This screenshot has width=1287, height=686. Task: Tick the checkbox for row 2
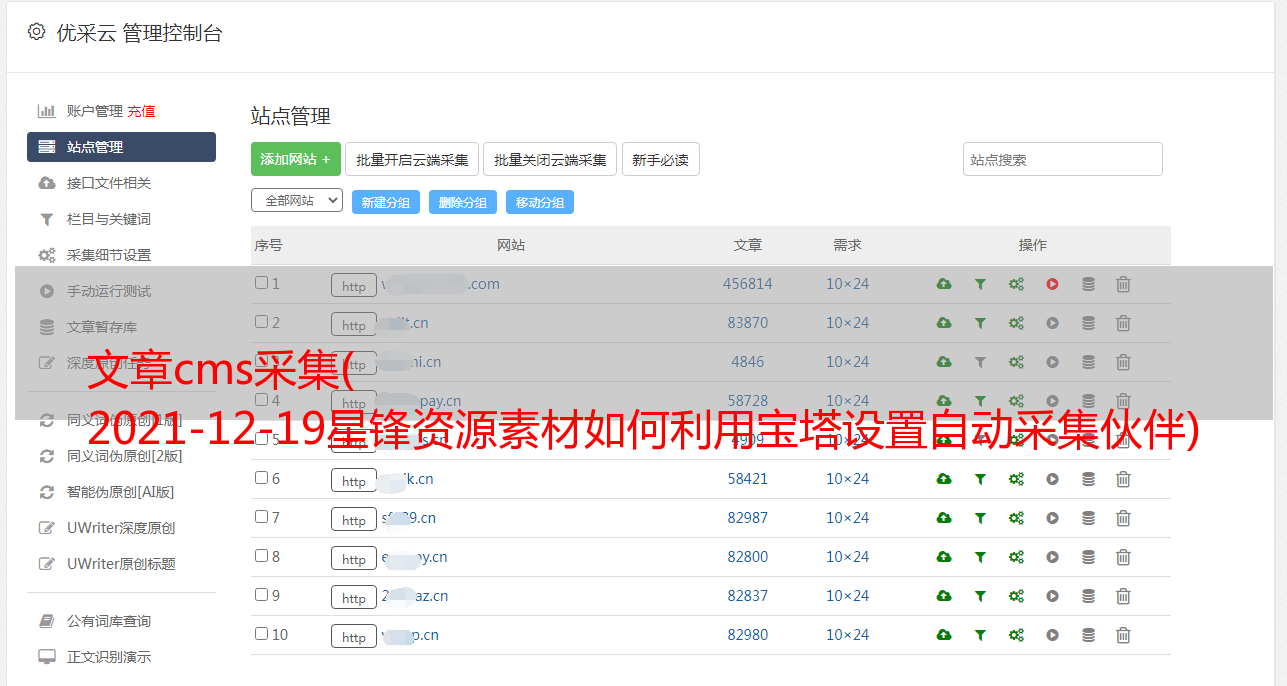(261, 322)
